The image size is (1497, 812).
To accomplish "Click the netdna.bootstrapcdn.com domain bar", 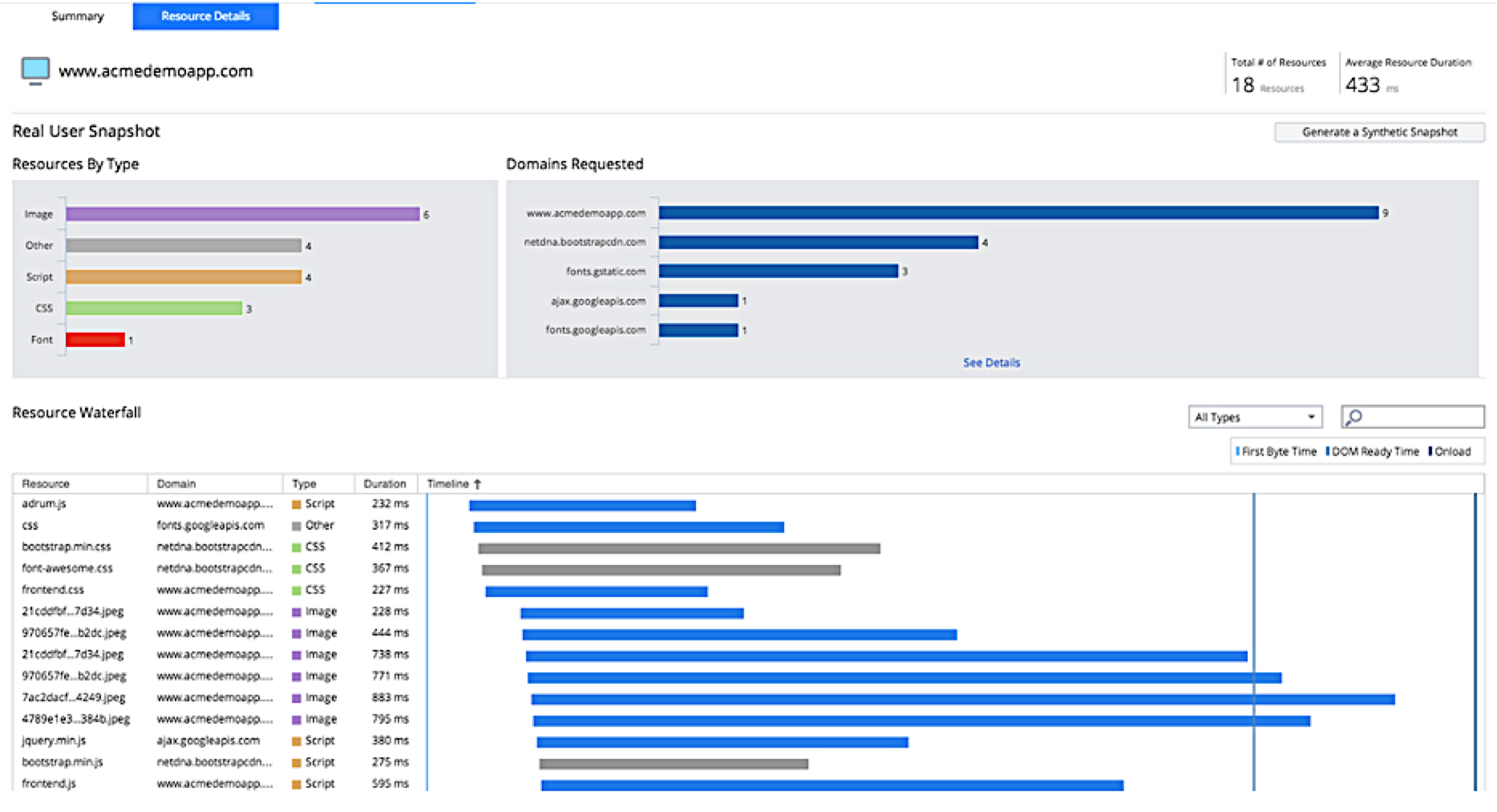I will coord(819,242).
